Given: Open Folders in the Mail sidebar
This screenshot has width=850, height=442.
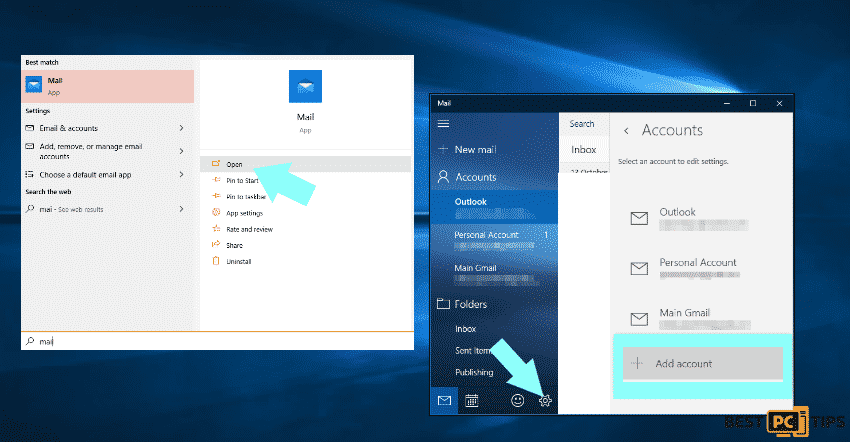Looking at the screenshot, I should (471, 304).
